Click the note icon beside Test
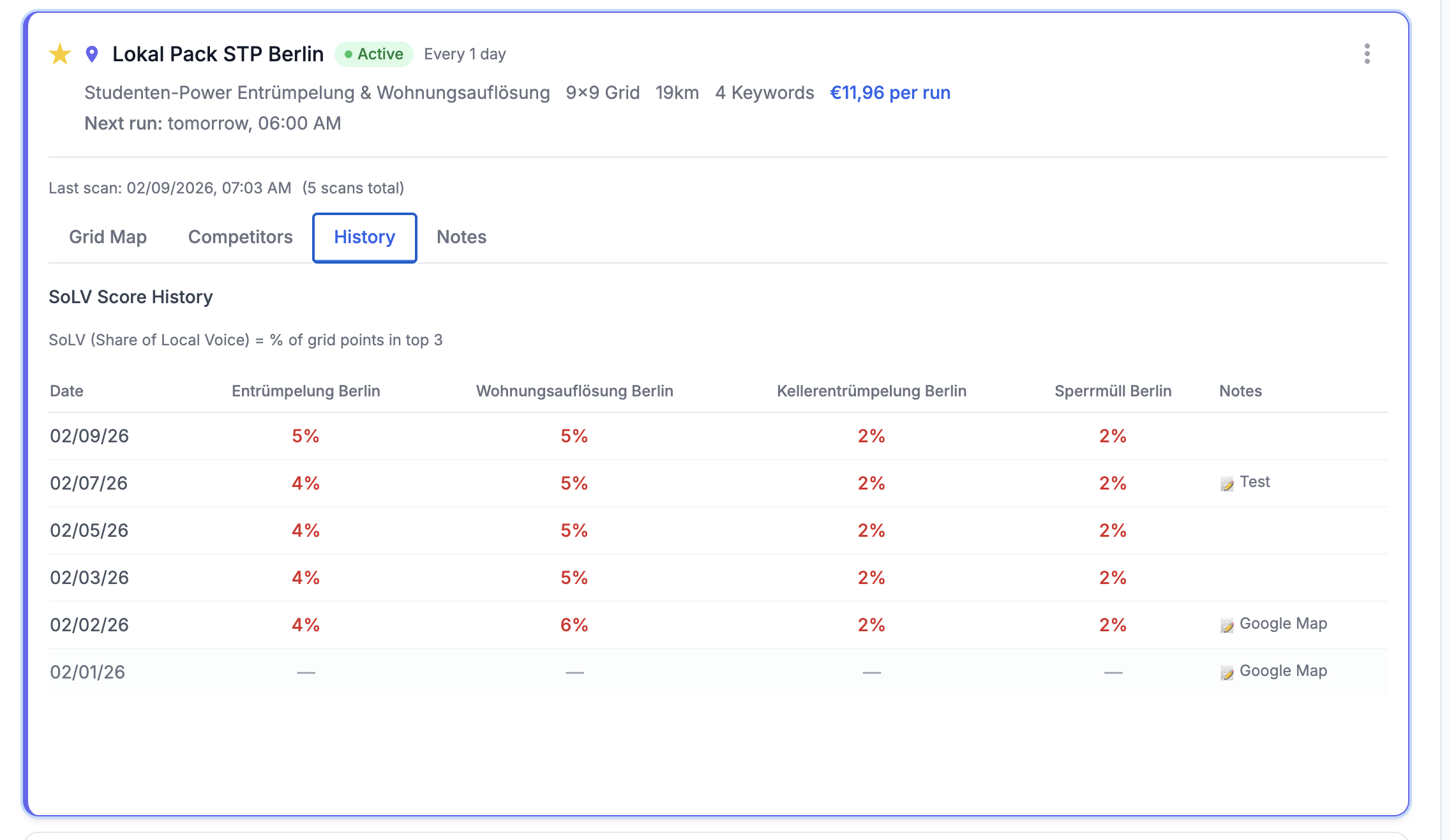This screenshot has height=840, width=1449. (1227, 484)
